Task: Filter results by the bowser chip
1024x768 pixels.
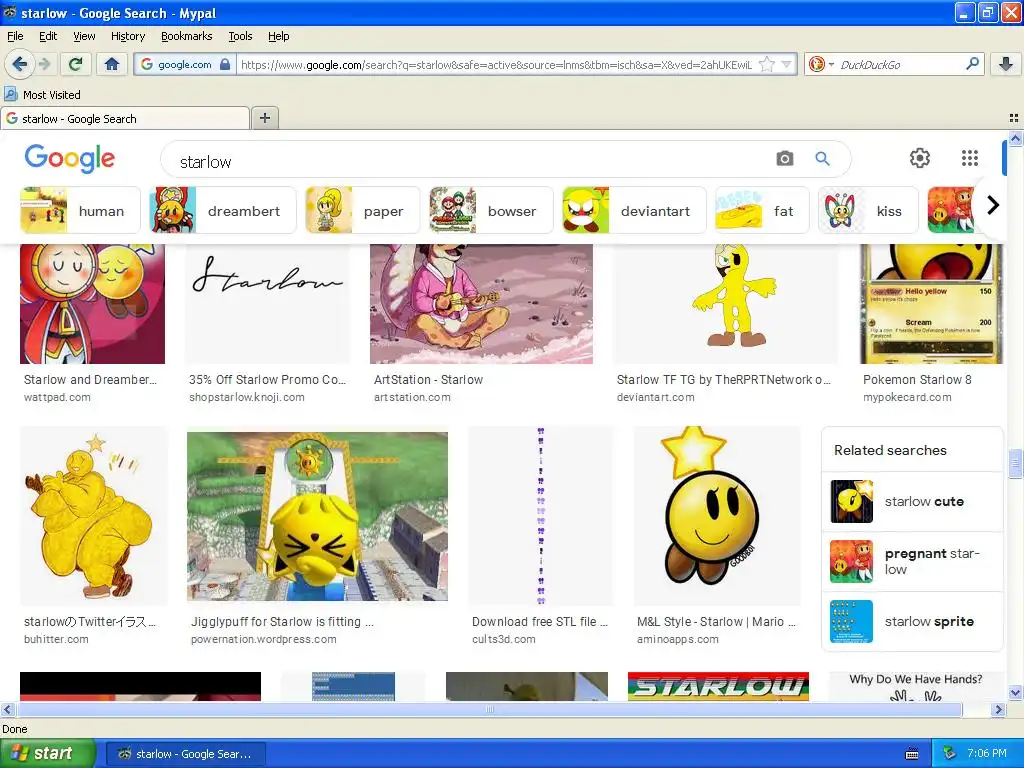Action: pos(491,210)
